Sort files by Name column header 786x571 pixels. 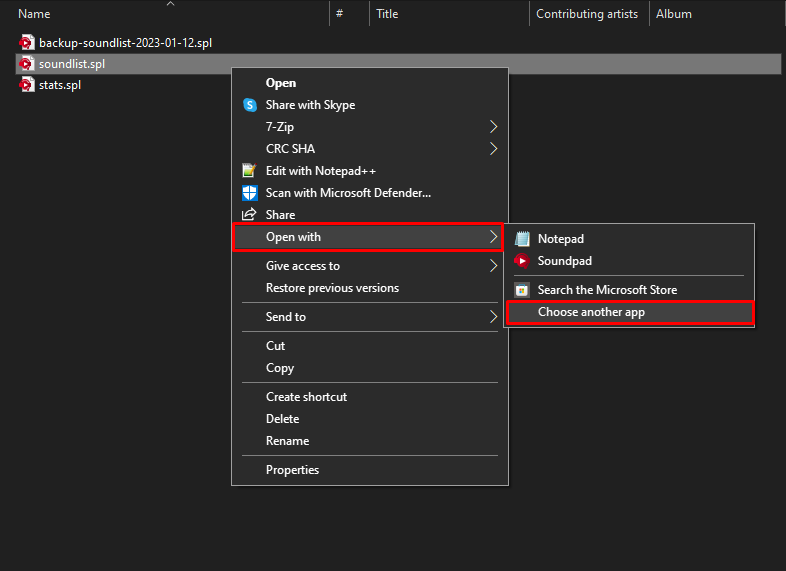(x=34, y=14)
